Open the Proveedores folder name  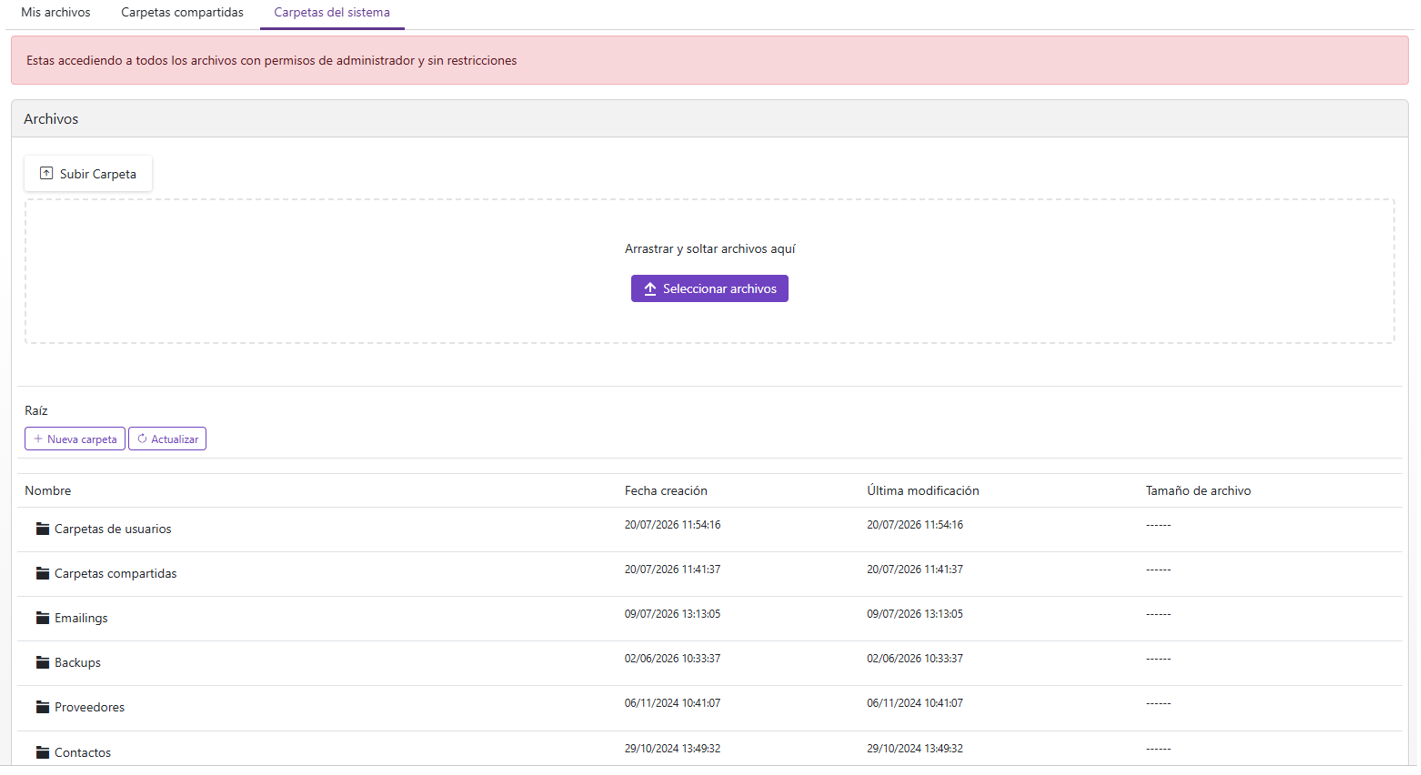click(89, 707)
